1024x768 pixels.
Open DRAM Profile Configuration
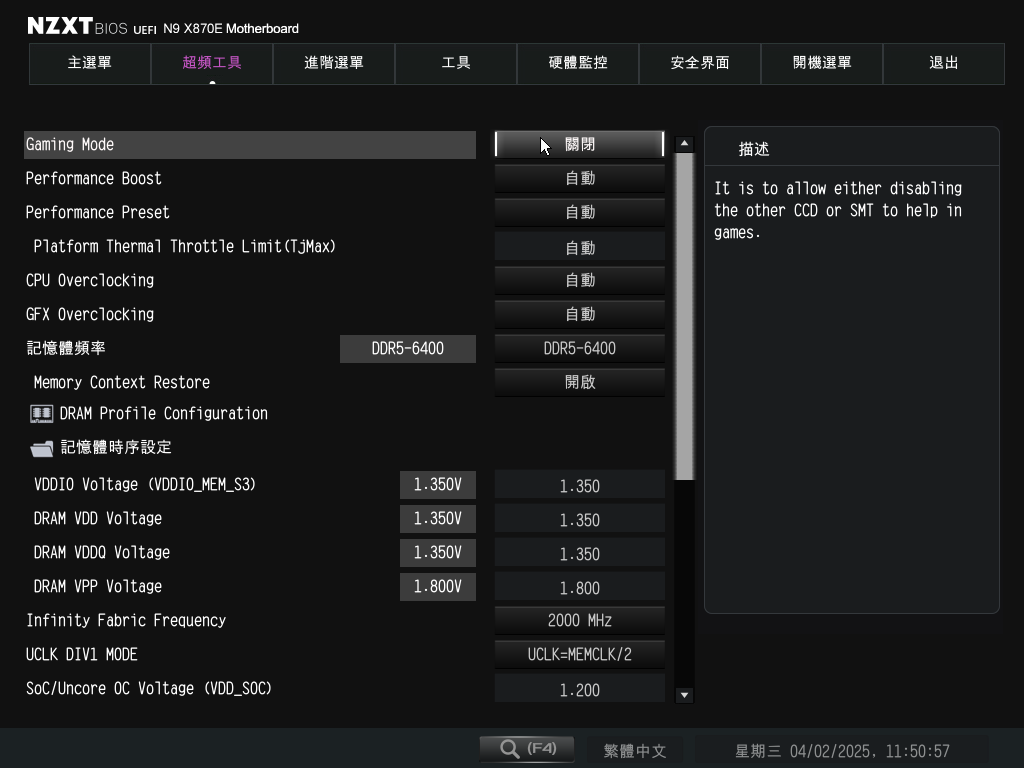[x=163, y=413]
